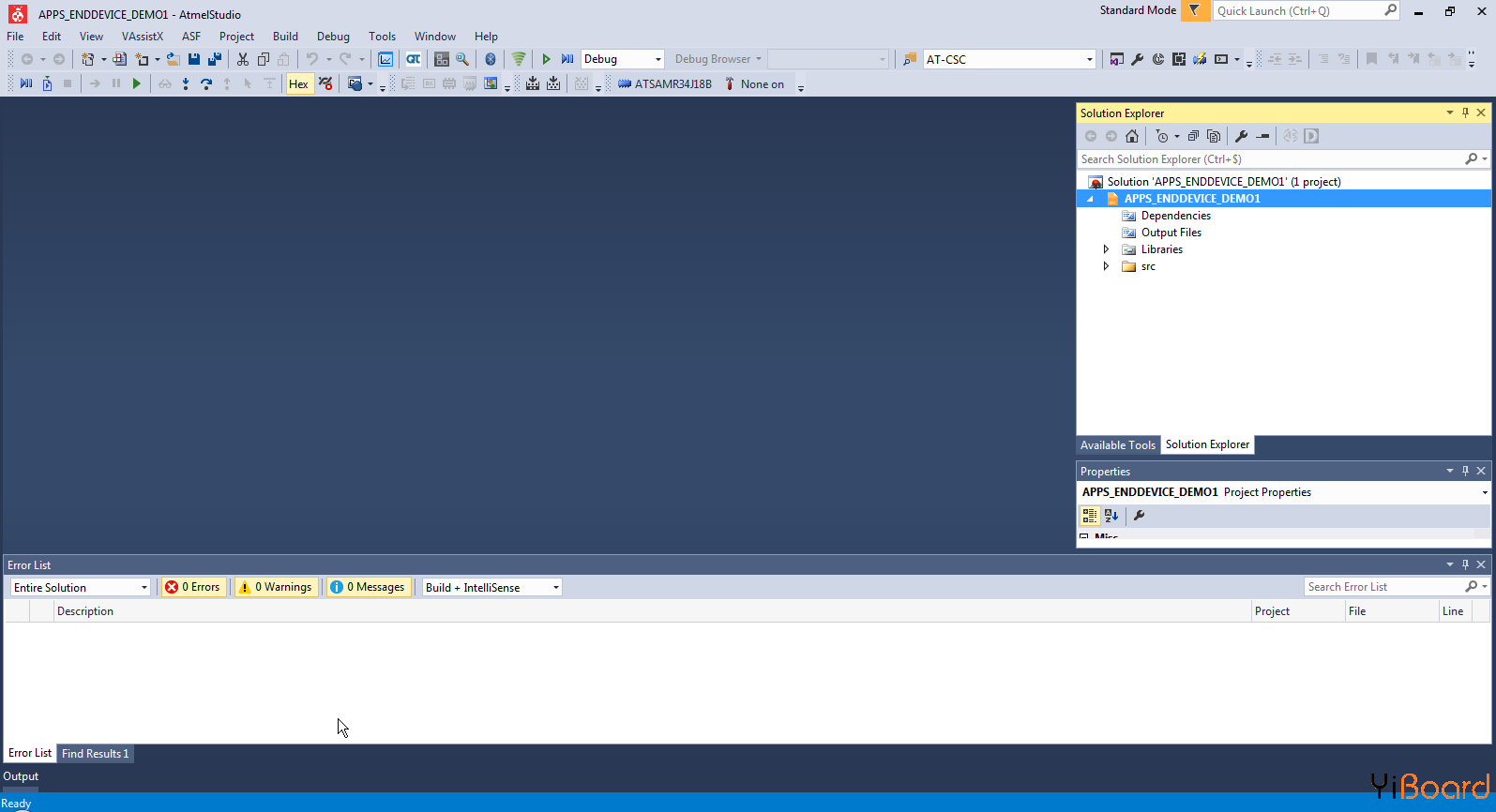Expand the Libraries tree node
Viewport: 1496px width, 812px height.
coord(1106,249)
